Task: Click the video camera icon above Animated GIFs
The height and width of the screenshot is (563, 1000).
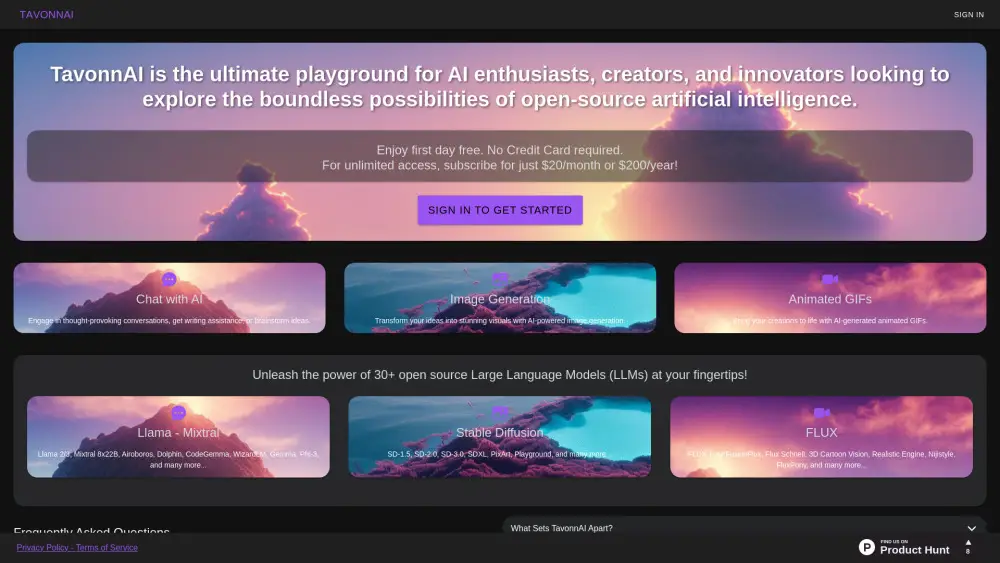Action: click(829, 279)
